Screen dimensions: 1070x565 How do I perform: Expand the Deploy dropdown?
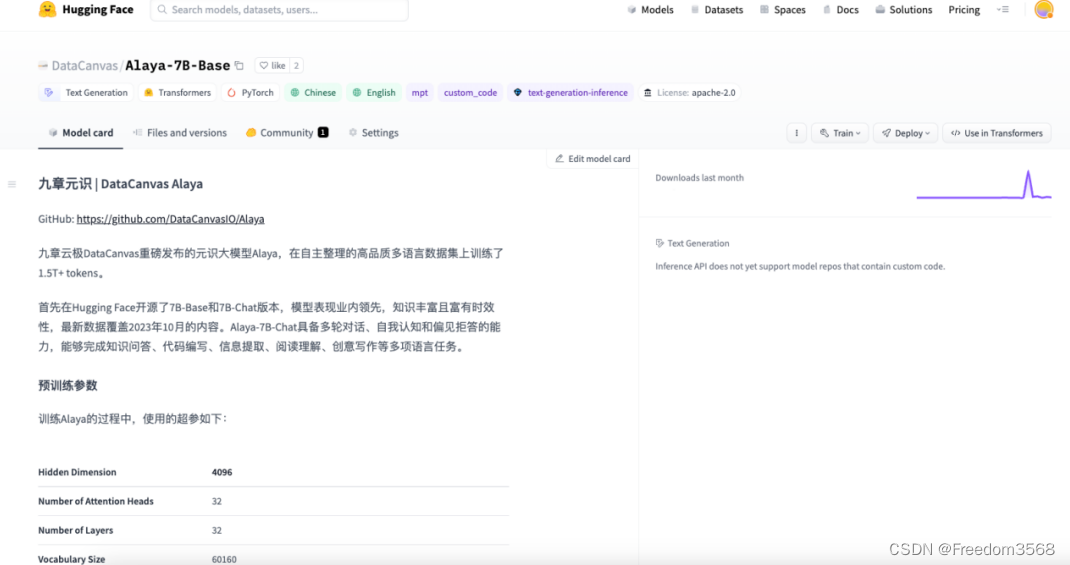(906, 133)
